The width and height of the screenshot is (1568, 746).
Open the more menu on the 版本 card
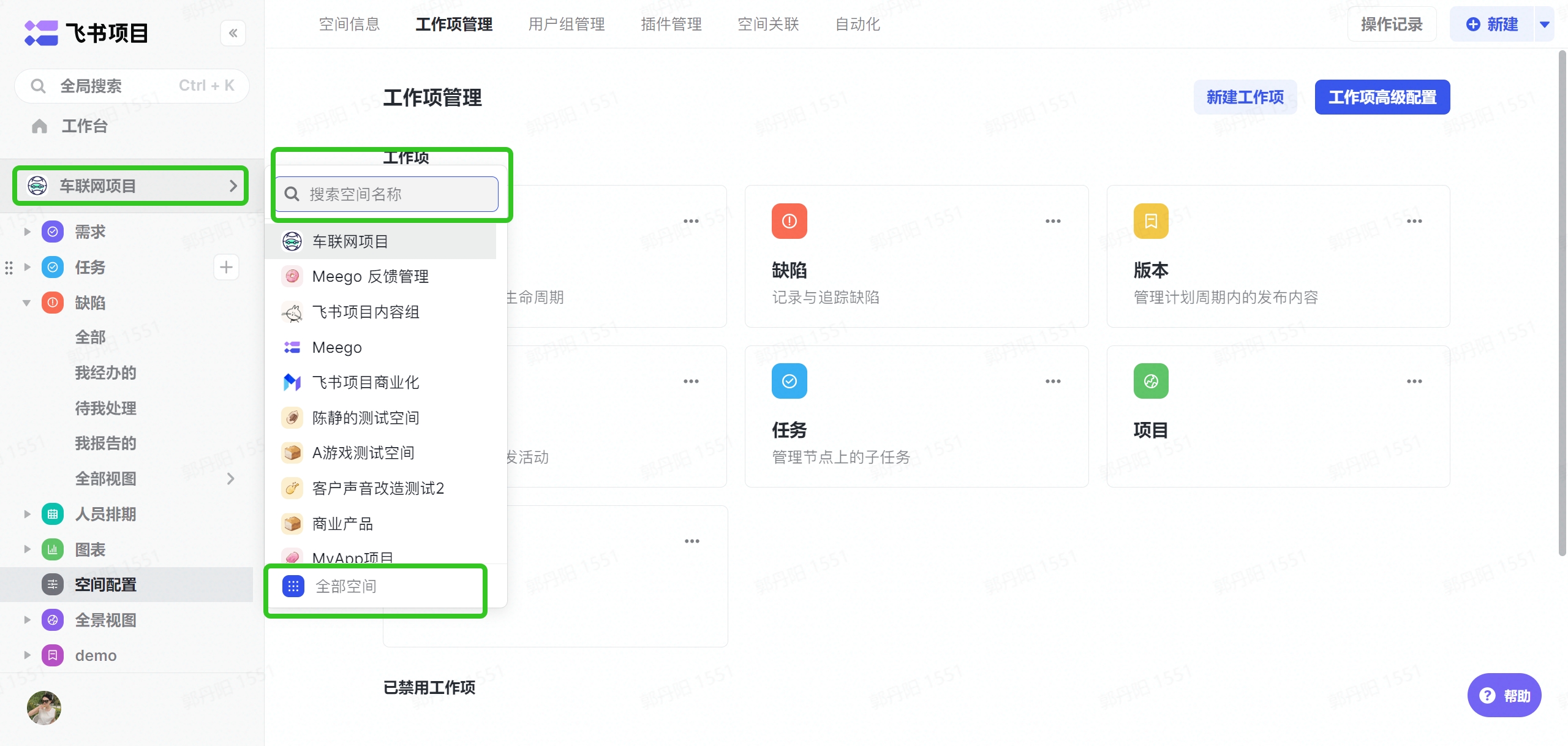click(x=1414, y=221)
